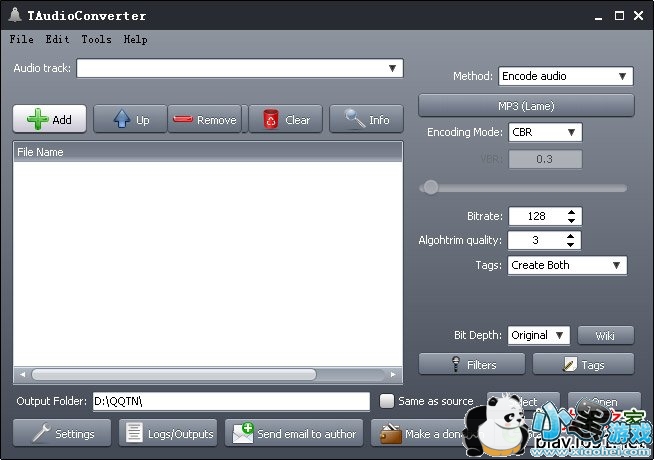Open Settings with the wrench button
The image size is (654, 460).
tap(62, 433)
